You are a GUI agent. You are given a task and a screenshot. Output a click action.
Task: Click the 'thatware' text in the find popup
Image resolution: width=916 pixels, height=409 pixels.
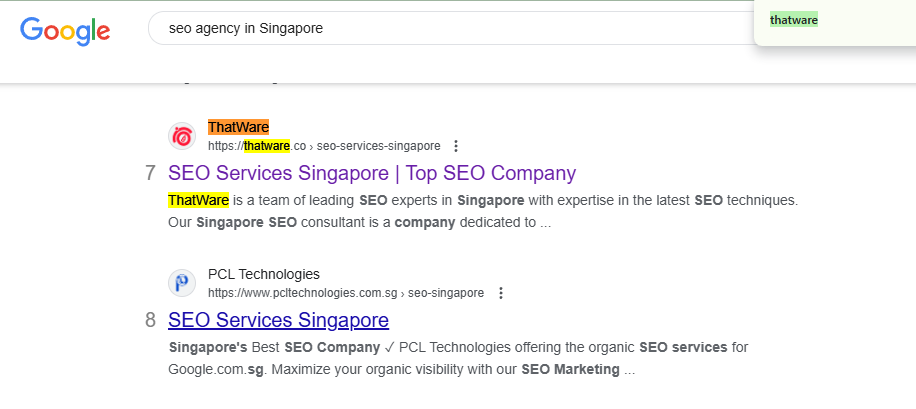tap(794, 20)
